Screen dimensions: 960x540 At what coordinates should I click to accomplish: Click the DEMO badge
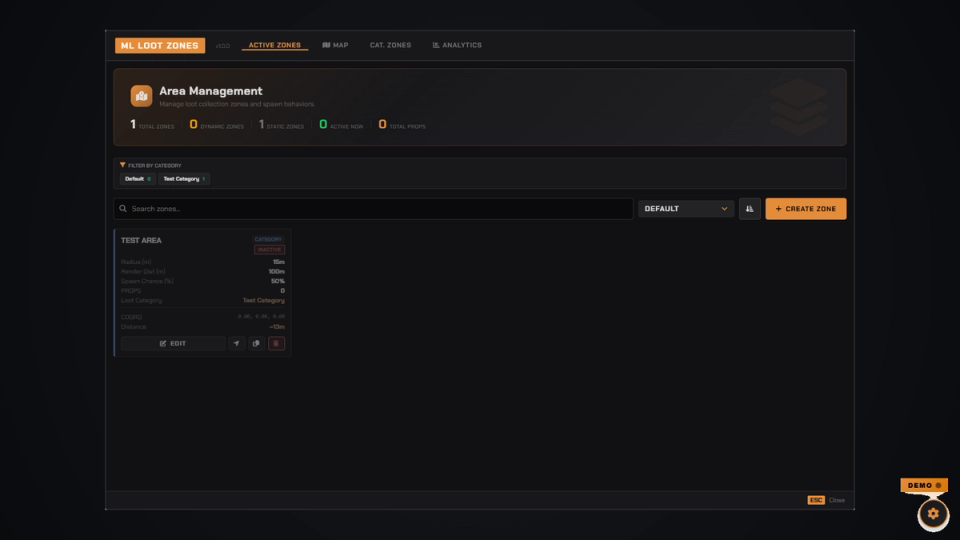pos(924,486)
